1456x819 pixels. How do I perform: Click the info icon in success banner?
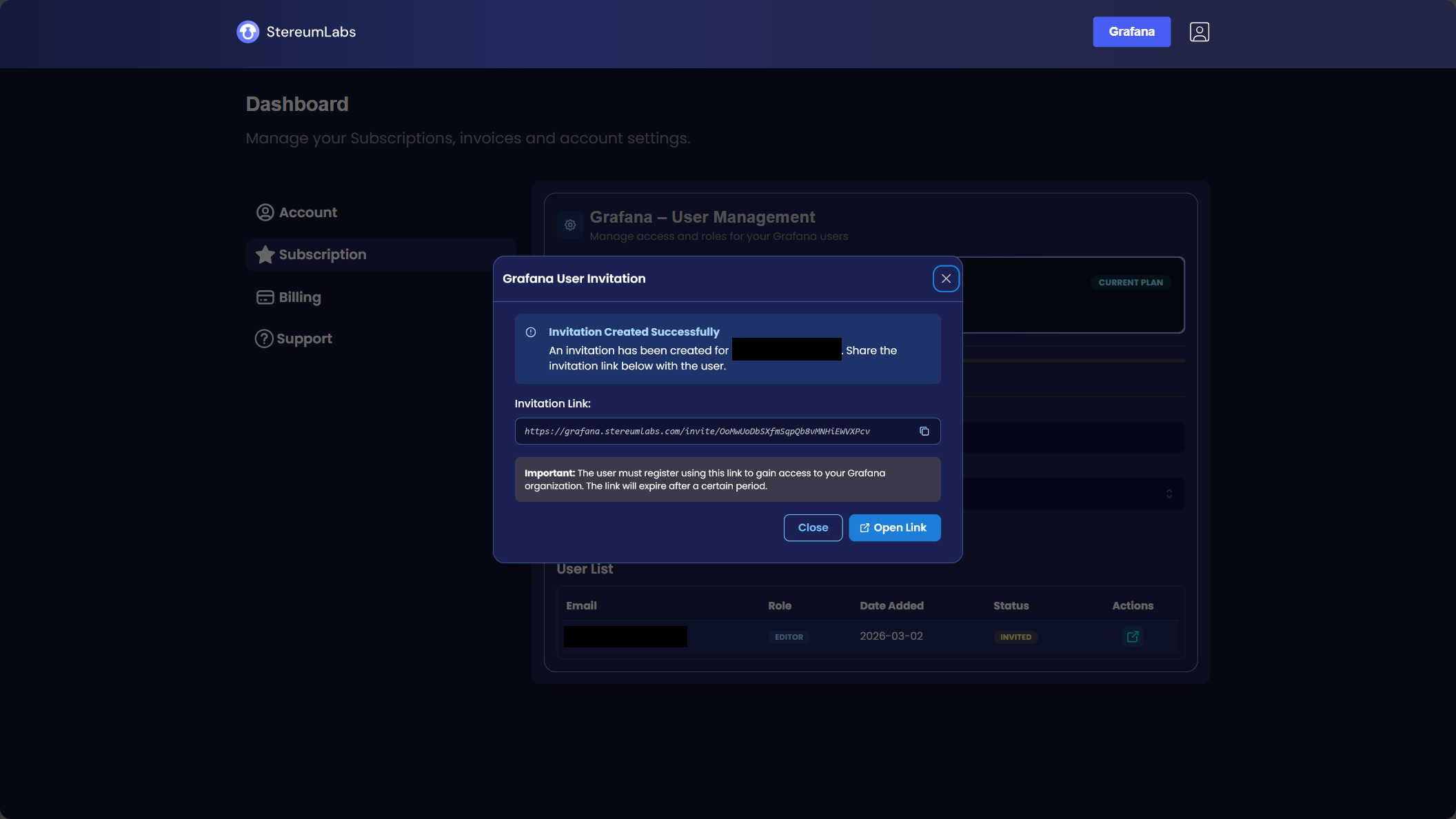(x=531, y=332)
